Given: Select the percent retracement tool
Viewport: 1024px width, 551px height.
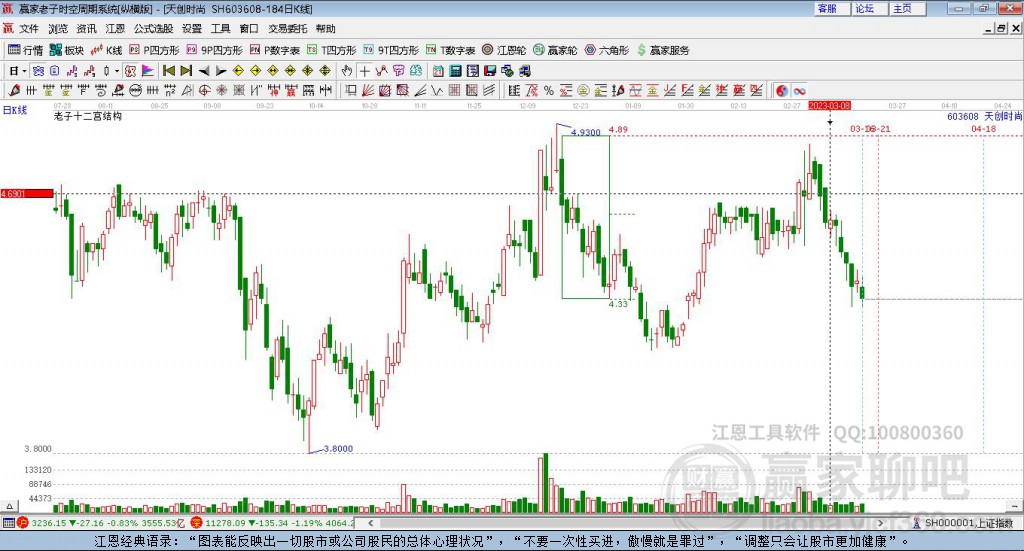Looking at the screenshot, I should 549,90.
